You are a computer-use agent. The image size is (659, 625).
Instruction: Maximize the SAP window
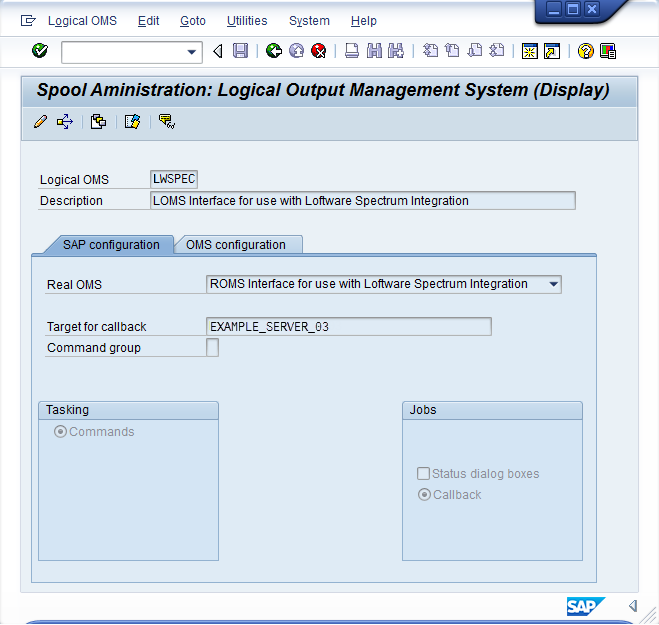(573, 9)
